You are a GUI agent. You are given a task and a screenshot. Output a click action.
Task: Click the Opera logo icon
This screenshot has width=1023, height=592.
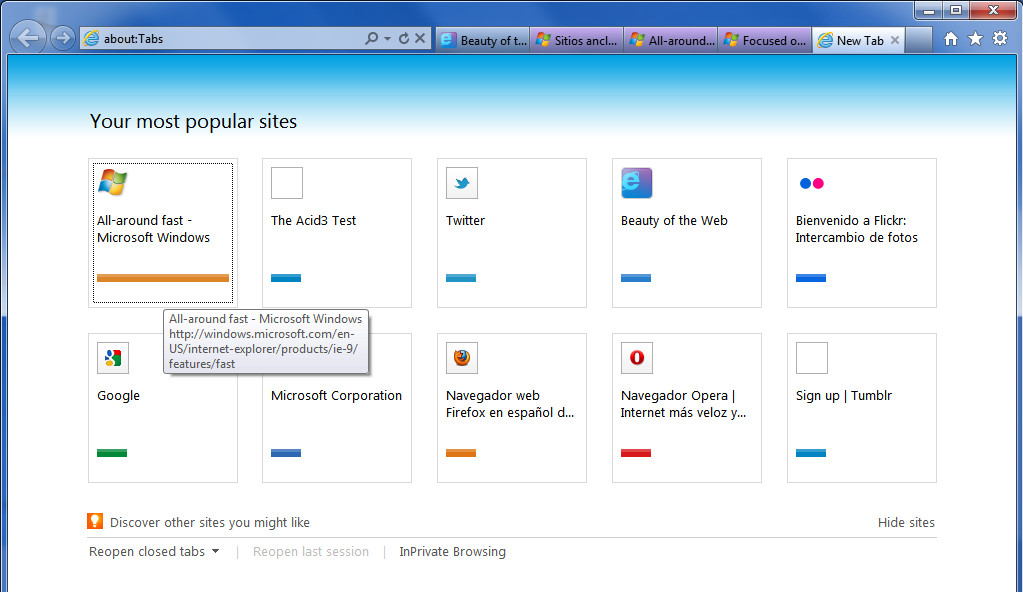637,358
